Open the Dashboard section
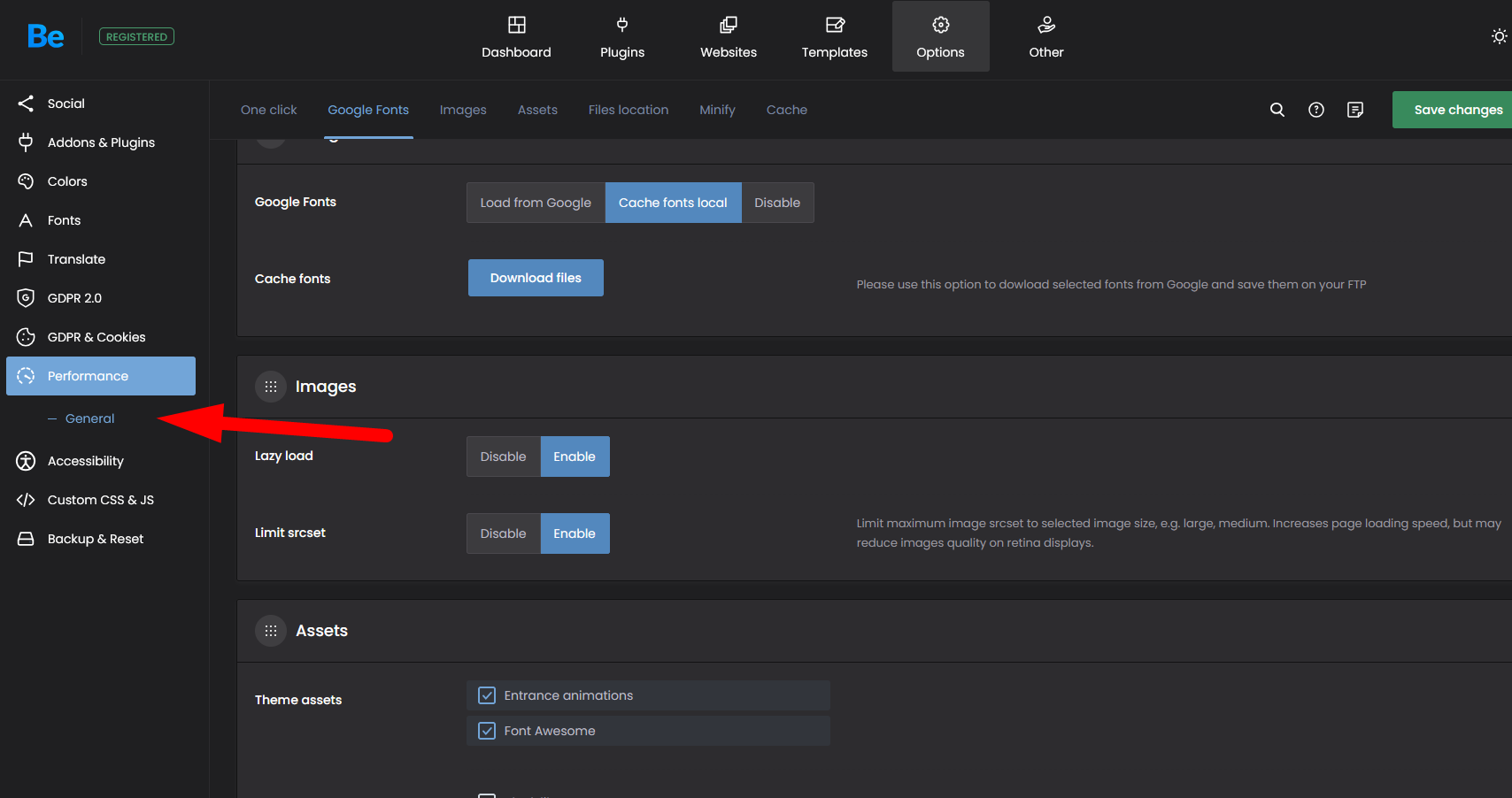The width and height of the screenshot is (1512, 798). pos(516,37)
